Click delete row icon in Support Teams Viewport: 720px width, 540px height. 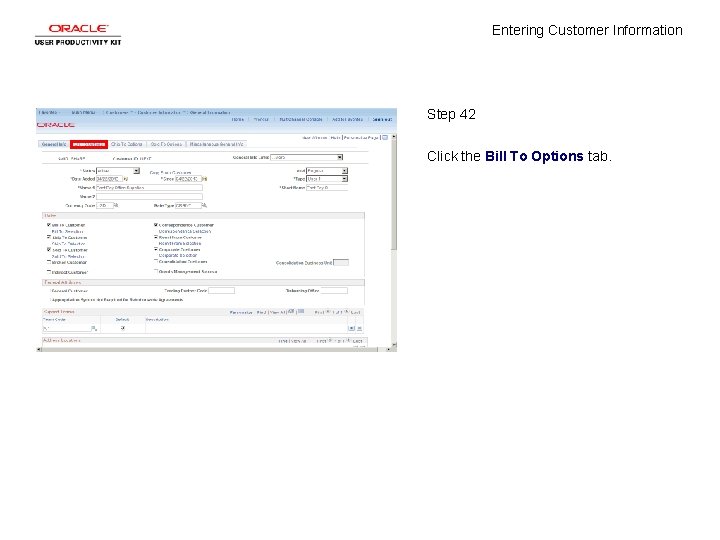point(359,328)
